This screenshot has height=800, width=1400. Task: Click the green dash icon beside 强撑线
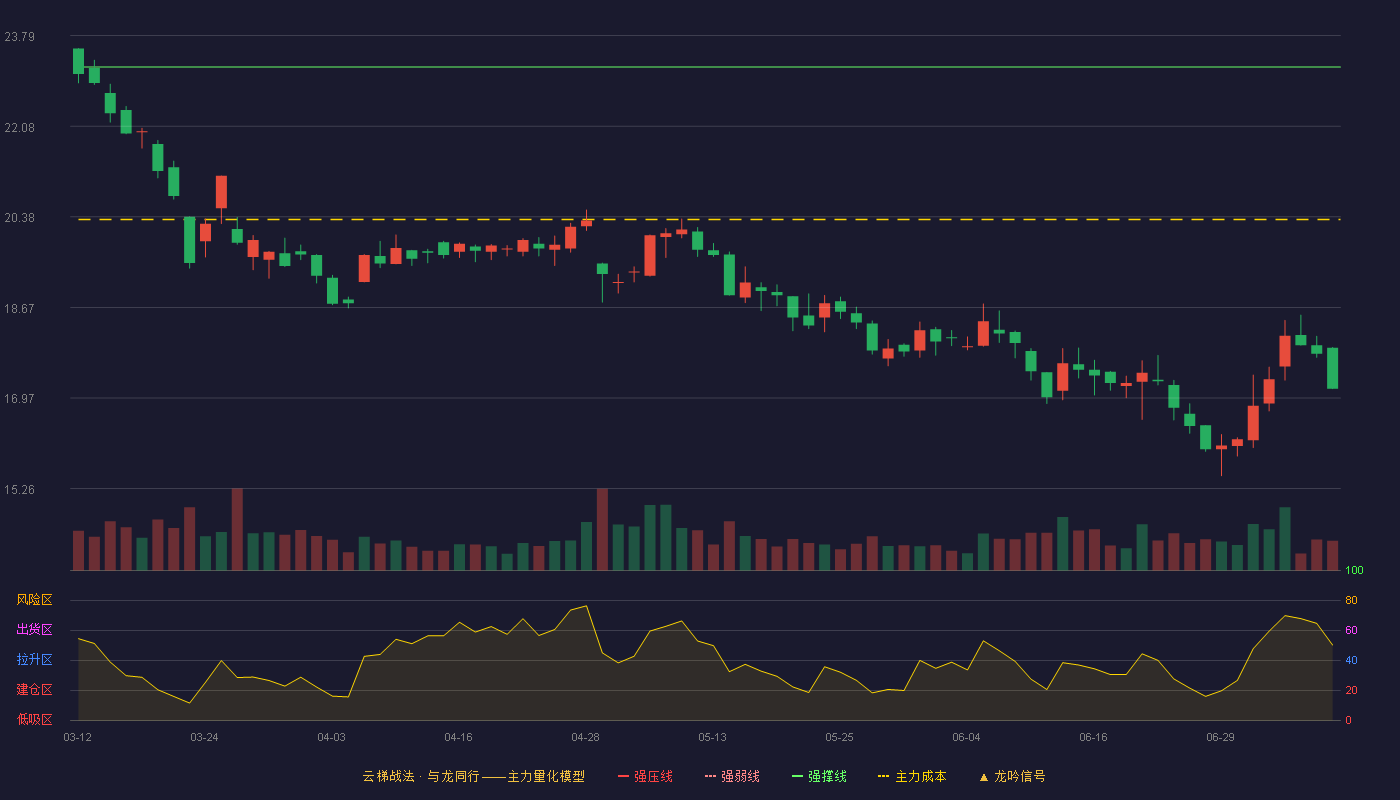click(x=798, y=776)
